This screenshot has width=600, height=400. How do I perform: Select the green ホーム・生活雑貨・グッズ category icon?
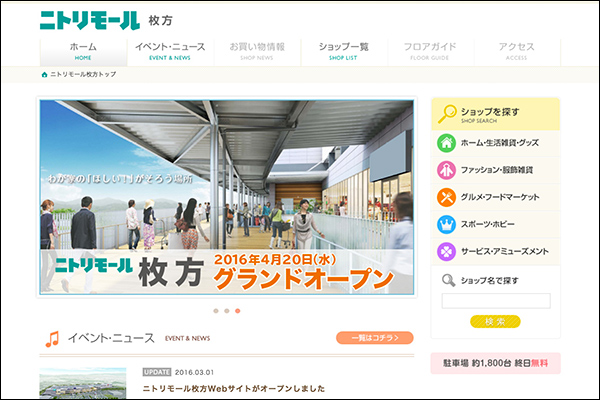[x=447, y=143]
